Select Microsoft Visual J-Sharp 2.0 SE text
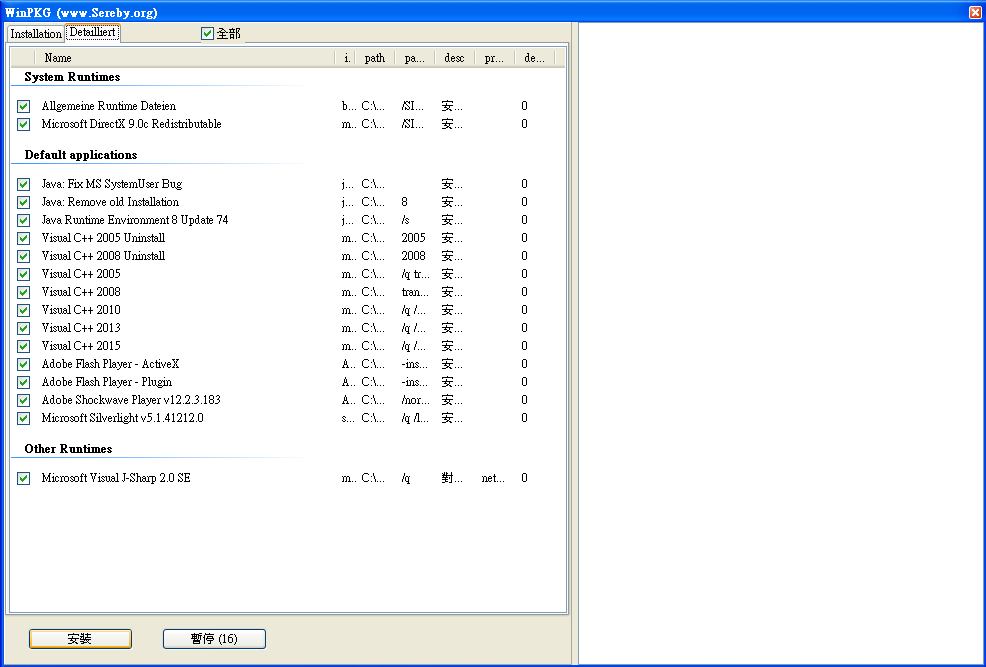Viewport: 986px width, 667px height. click(116, 478)
